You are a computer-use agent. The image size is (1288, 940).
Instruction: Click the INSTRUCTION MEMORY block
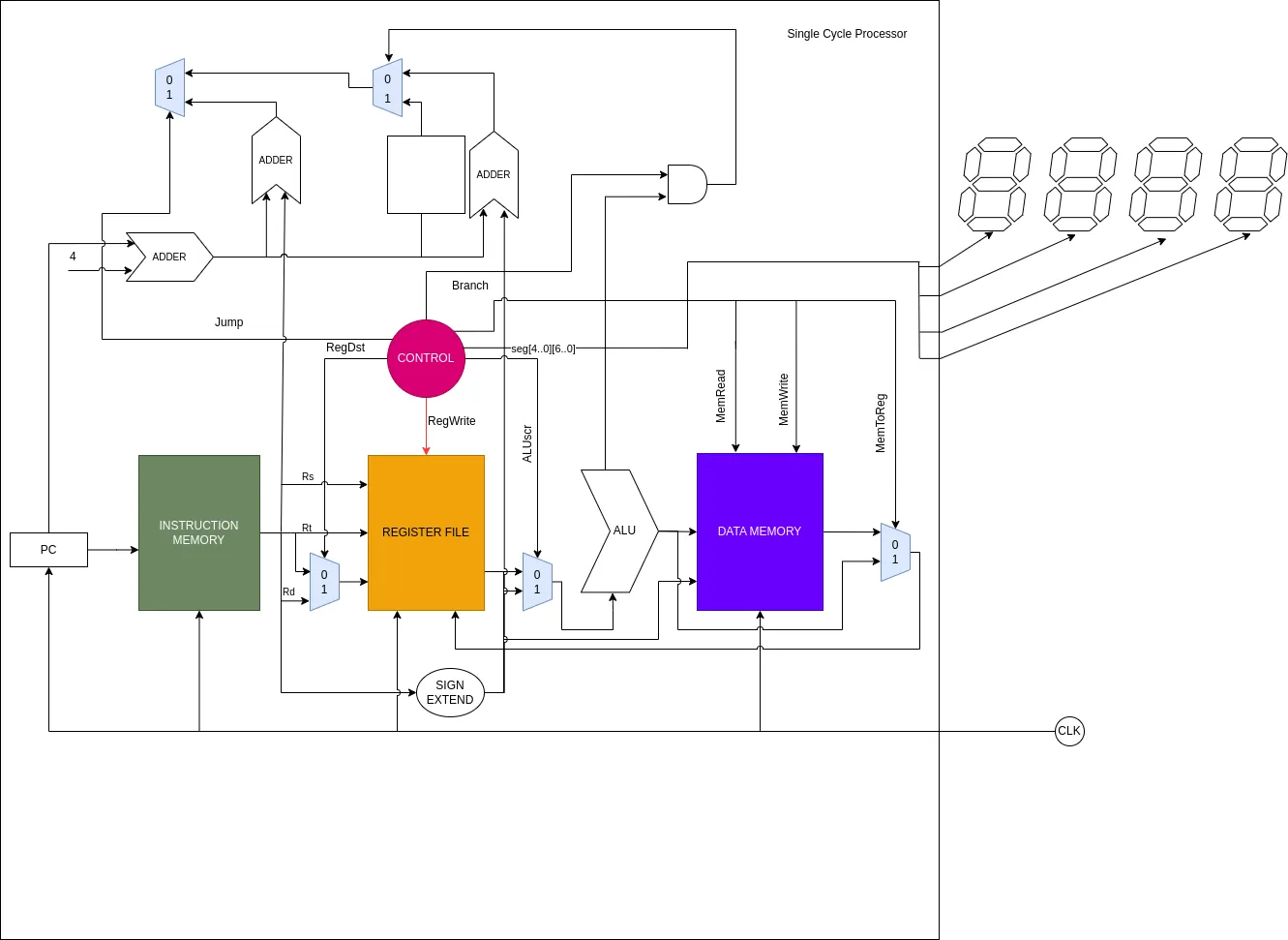click(x=198, y=532)
